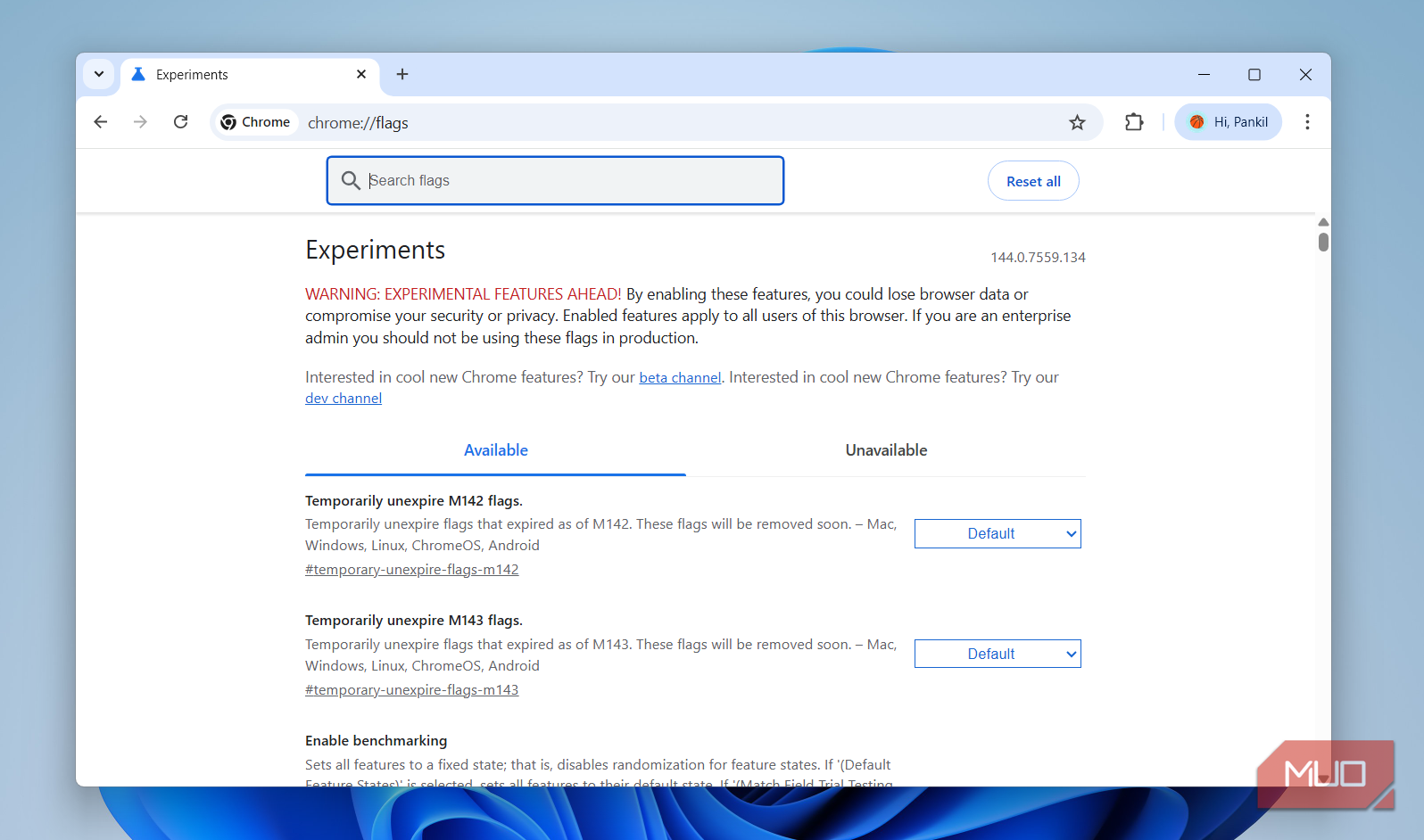
Task: Open Chrome three-dot menu
Action: click(1307, 122)
